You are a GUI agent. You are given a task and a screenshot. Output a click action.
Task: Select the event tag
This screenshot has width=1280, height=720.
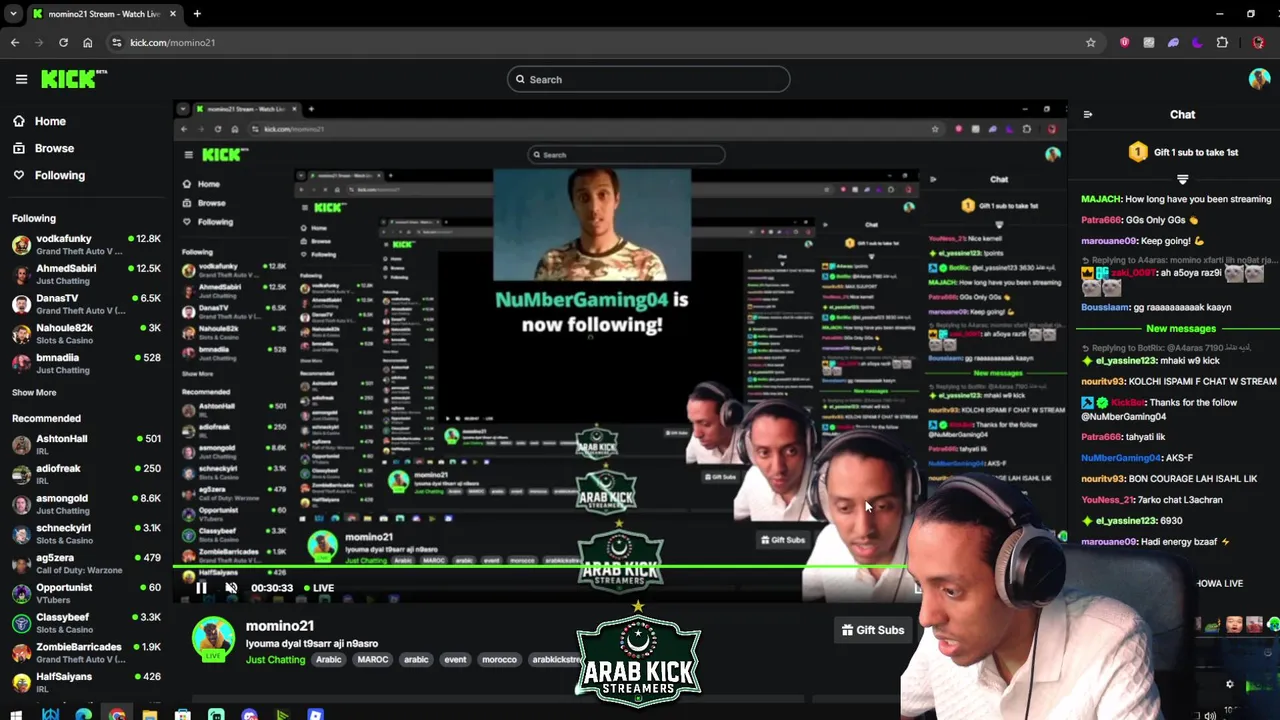click(x=455, y=660)
